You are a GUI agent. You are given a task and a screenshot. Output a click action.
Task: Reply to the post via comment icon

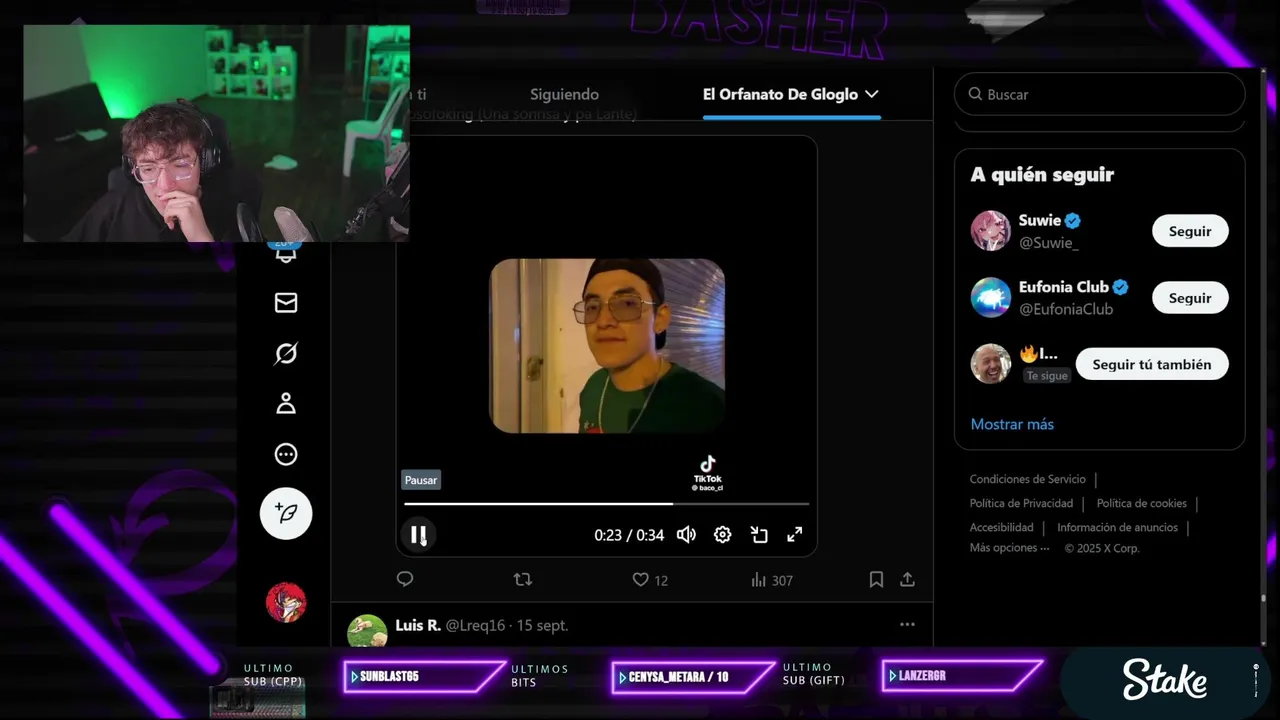point(405,579)
